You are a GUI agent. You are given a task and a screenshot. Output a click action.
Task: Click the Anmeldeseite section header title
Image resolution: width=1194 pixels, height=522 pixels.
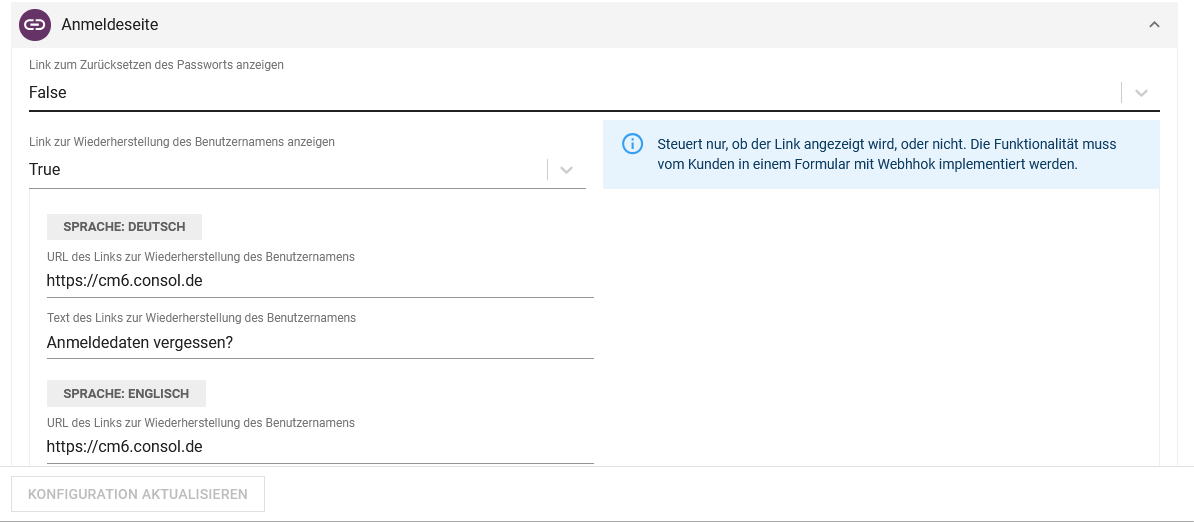point(109,25)
